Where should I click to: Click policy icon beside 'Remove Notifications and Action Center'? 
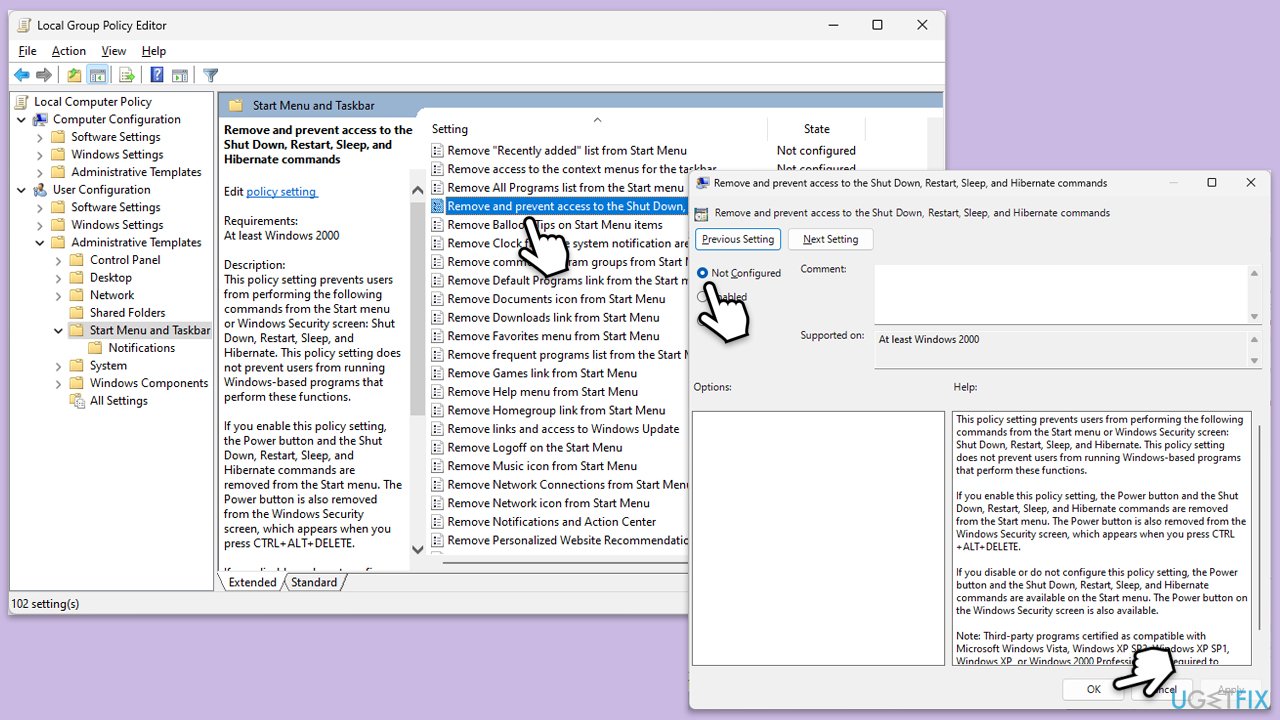coord(438,522)
